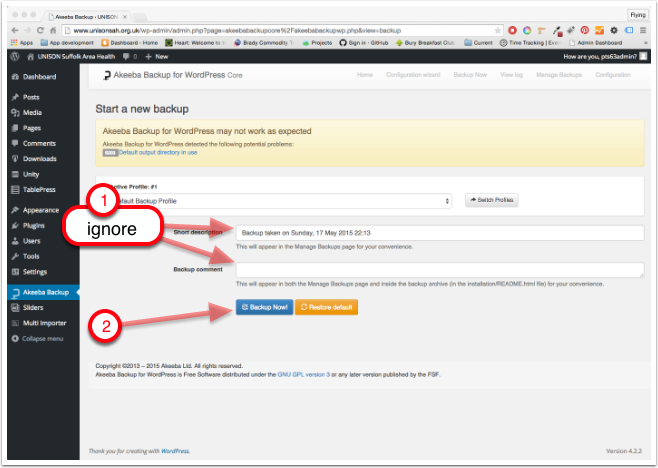Open Manage Backups in top navigation

(x=559, y=75)
